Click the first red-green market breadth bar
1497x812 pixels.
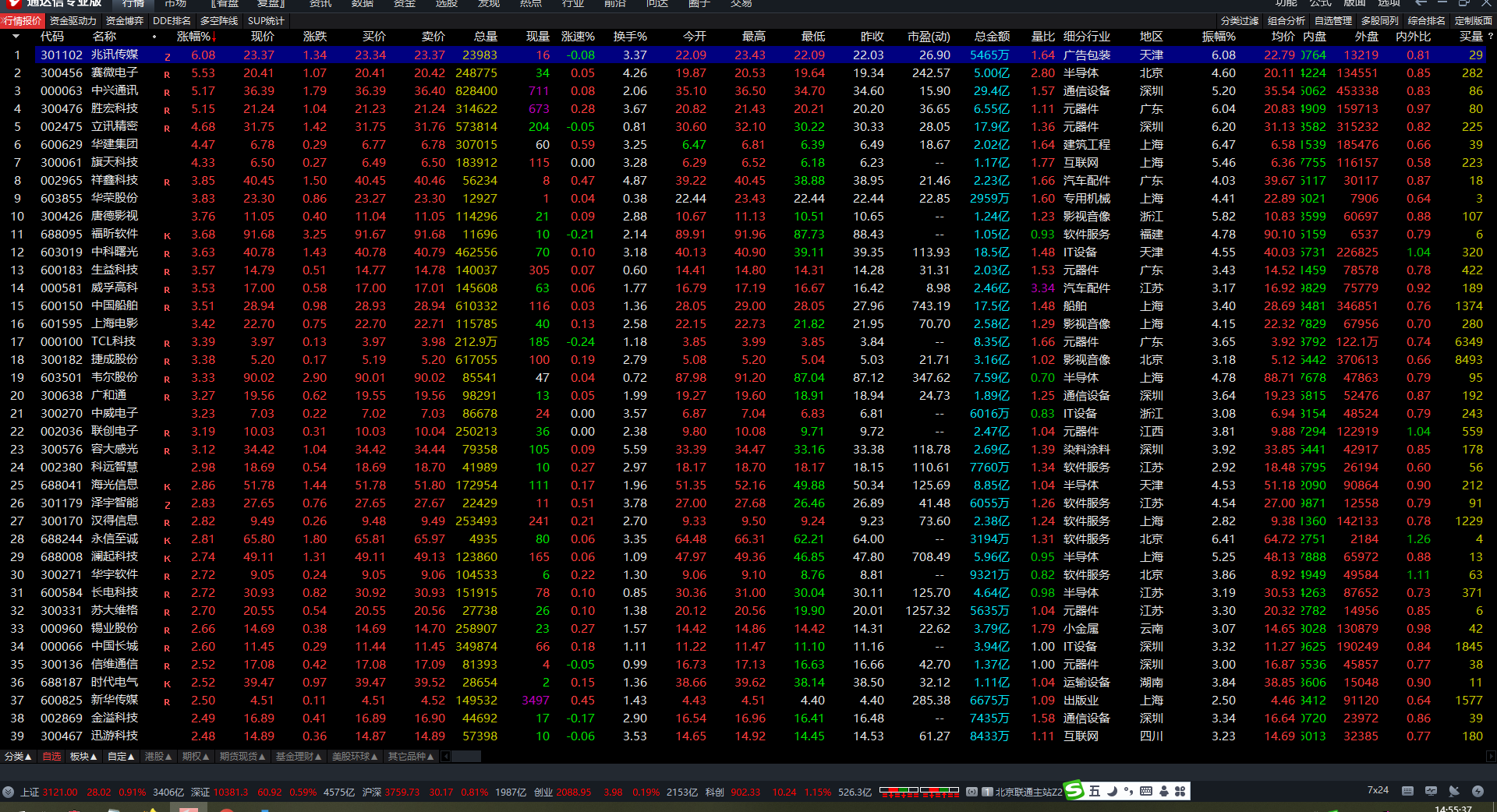(x=899, y=791)
